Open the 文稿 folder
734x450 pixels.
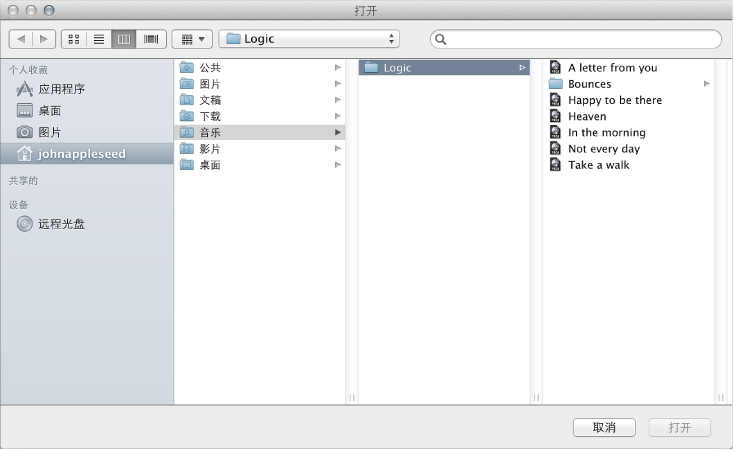260,100
